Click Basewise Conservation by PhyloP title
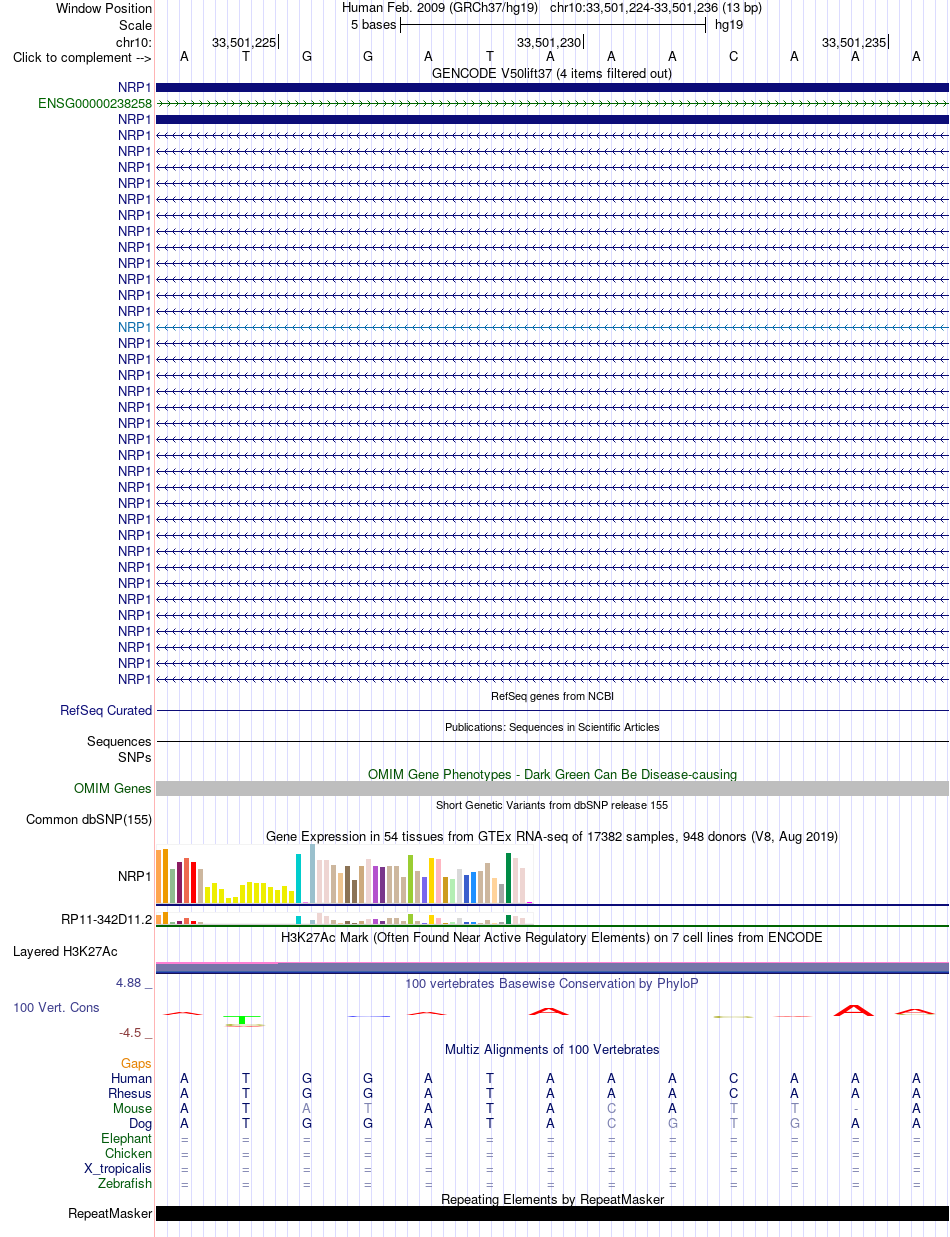This screenshot has height=1237, width=950. point(552,984)
